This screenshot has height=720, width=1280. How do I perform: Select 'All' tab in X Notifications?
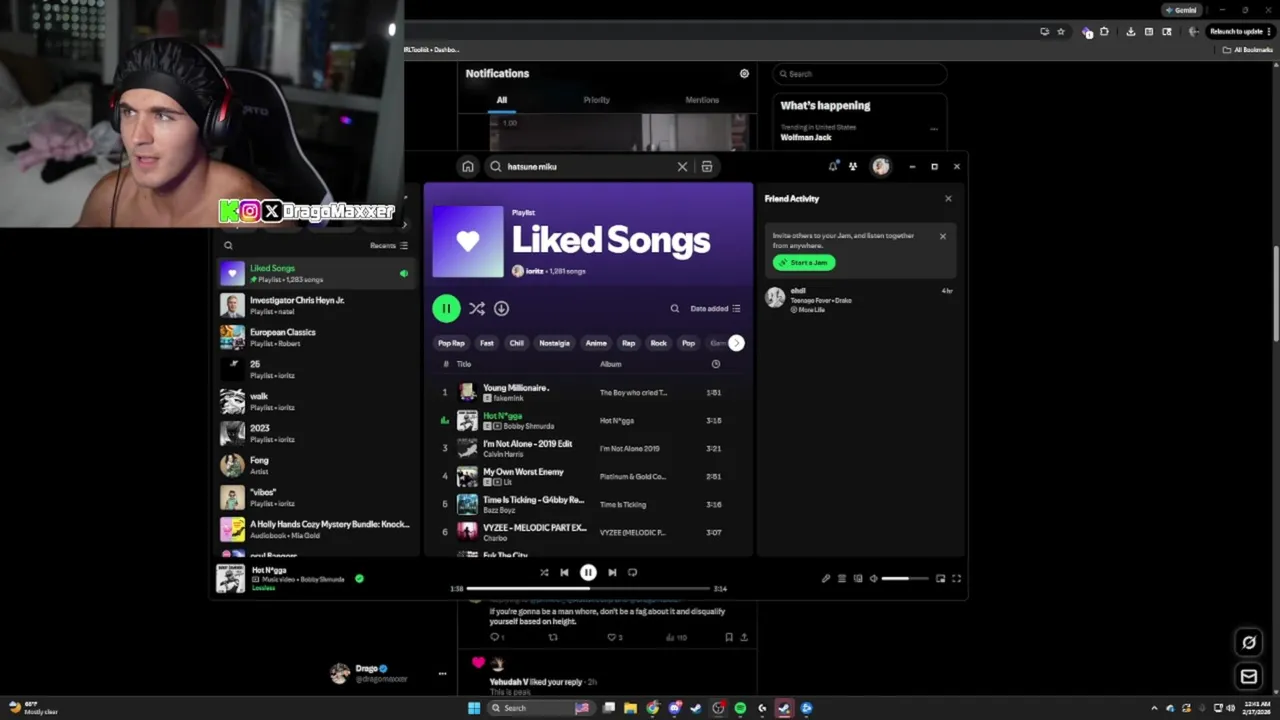click(x=502, y=100)
